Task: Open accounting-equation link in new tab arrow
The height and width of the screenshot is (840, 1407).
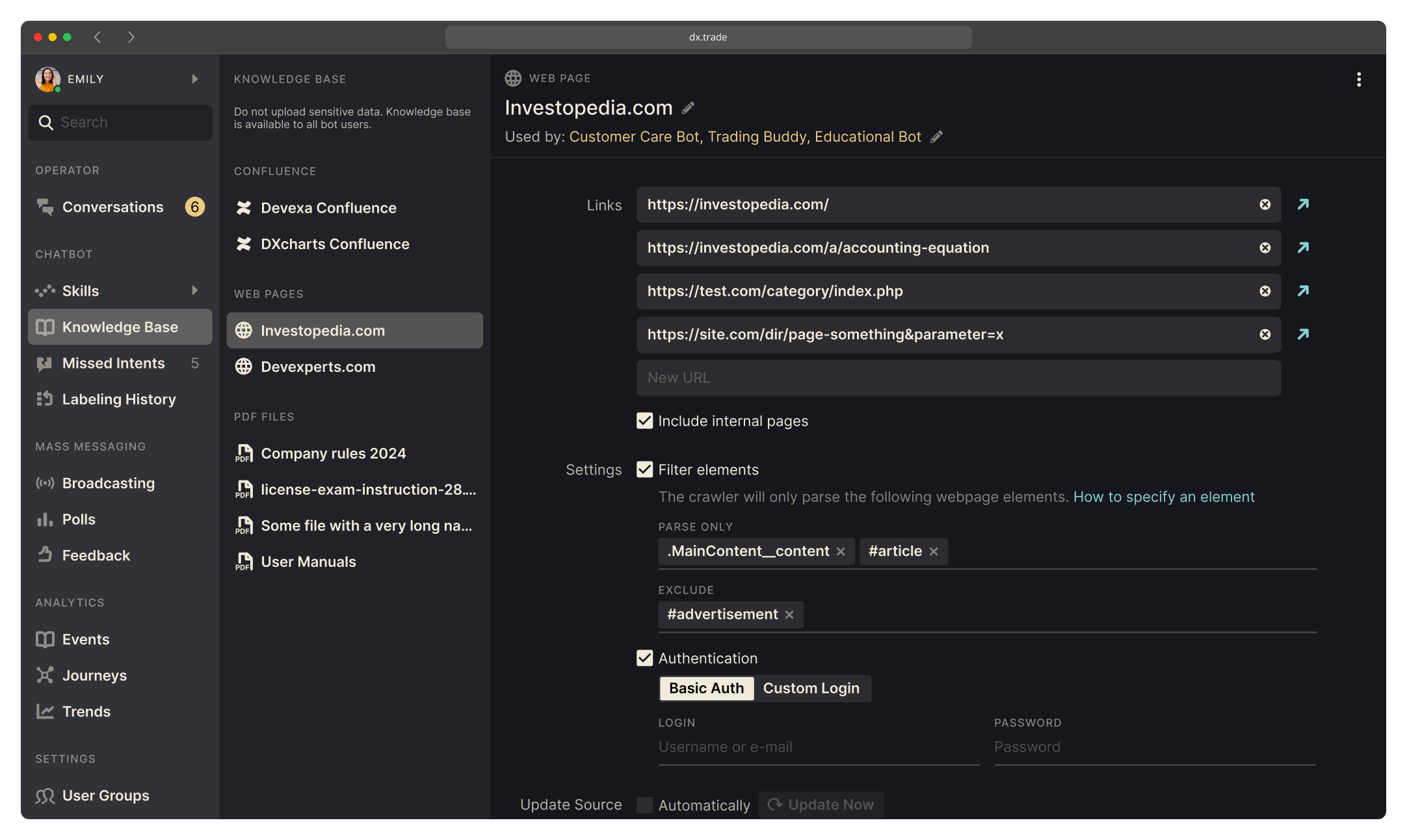Action: (x=1303, y=248)
